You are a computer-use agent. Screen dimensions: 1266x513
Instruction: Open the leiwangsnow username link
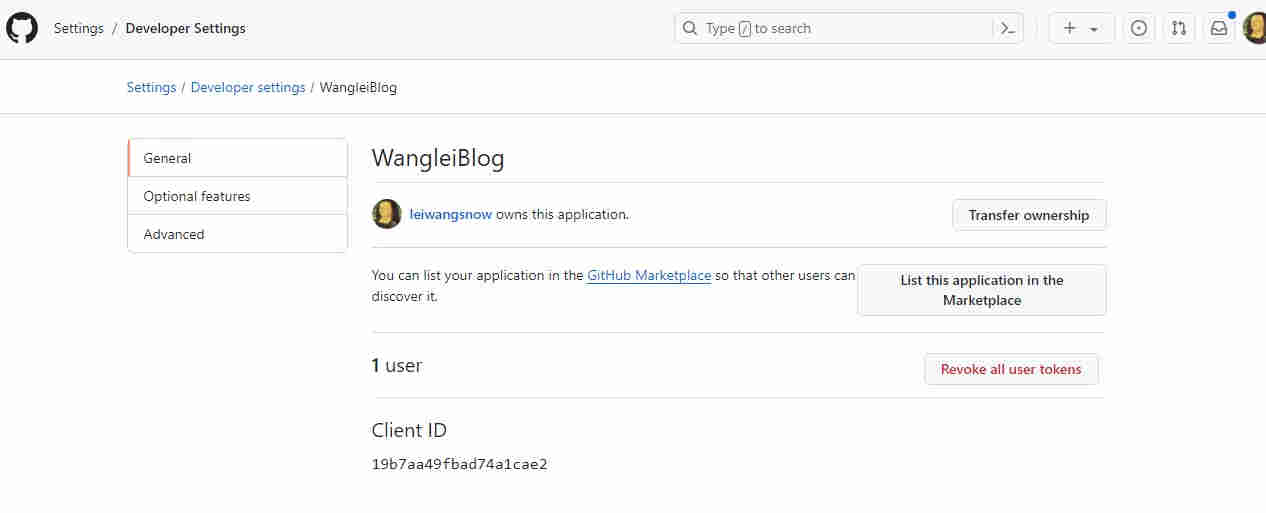pyautogui.click(x=451, y=214)
